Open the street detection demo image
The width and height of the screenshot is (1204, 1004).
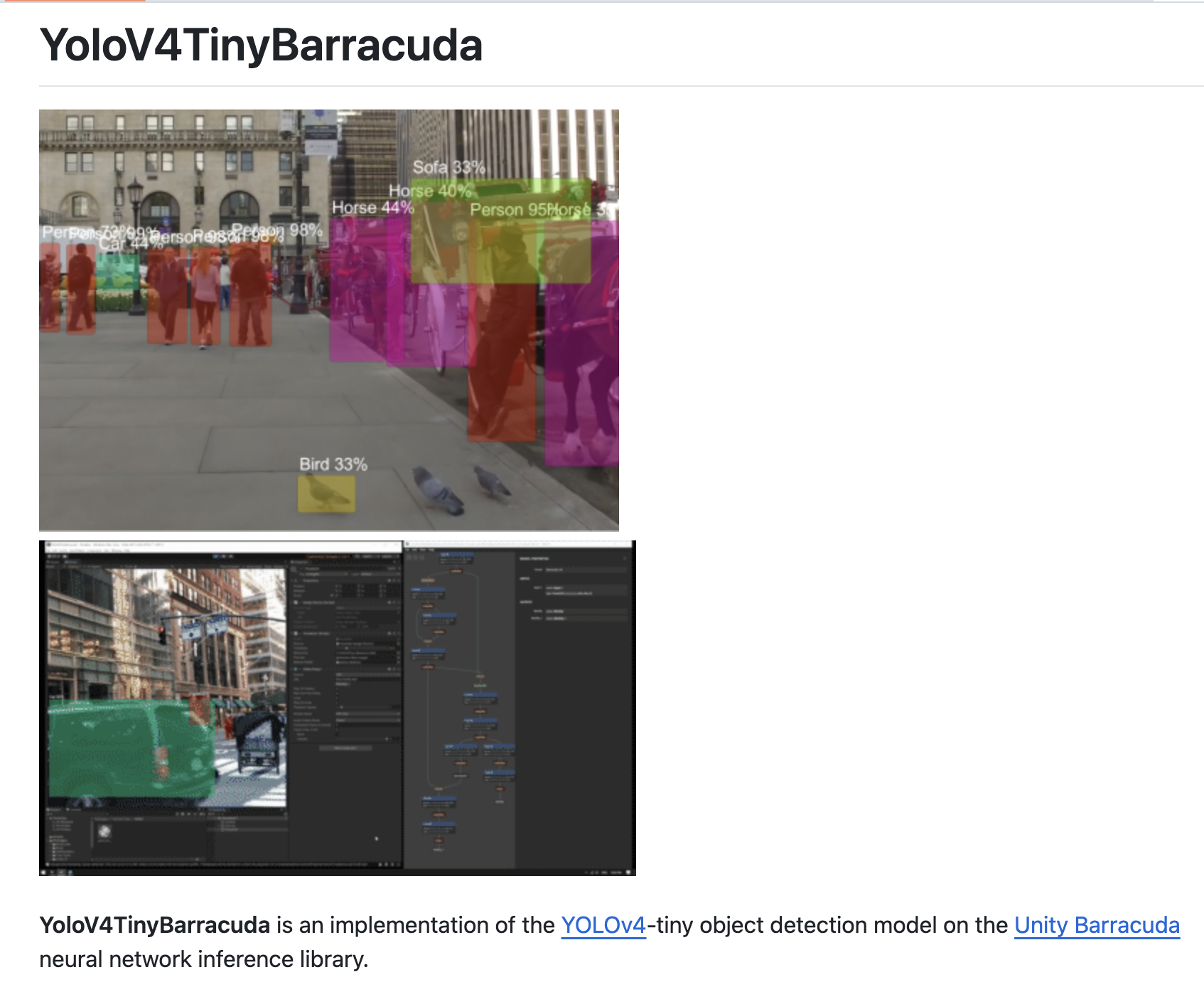329,320
